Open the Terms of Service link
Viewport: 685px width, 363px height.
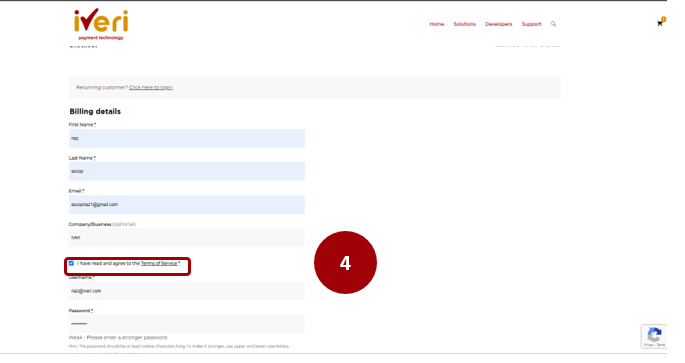pyautogui.click(x=159, y=263)
